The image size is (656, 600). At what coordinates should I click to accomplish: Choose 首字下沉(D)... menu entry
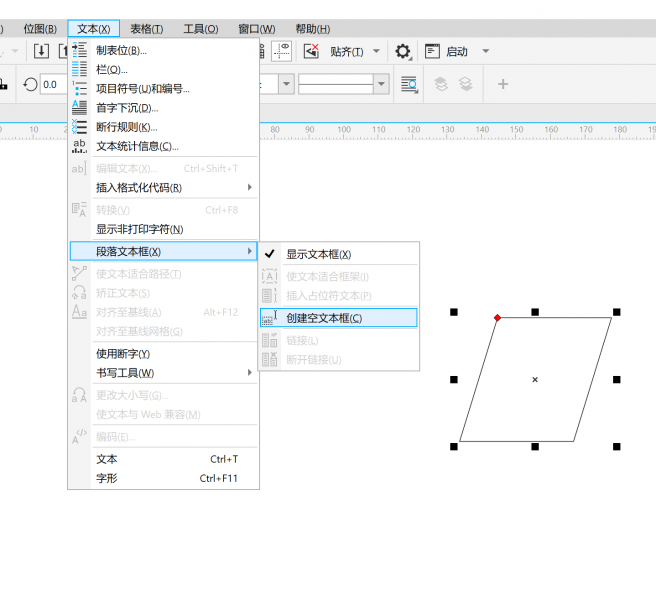point(164,108)
